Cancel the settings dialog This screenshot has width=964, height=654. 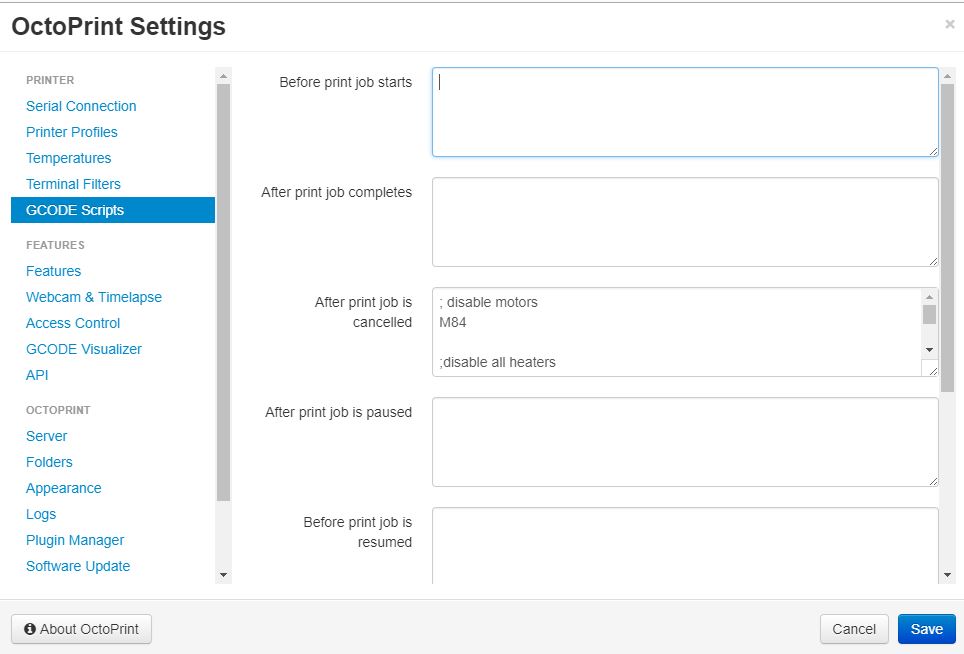point(854,629)
